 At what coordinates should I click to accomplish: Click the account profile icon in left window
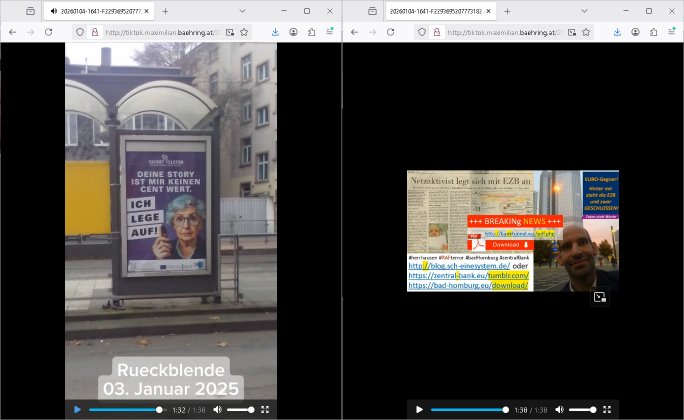(x=293, y=32)
